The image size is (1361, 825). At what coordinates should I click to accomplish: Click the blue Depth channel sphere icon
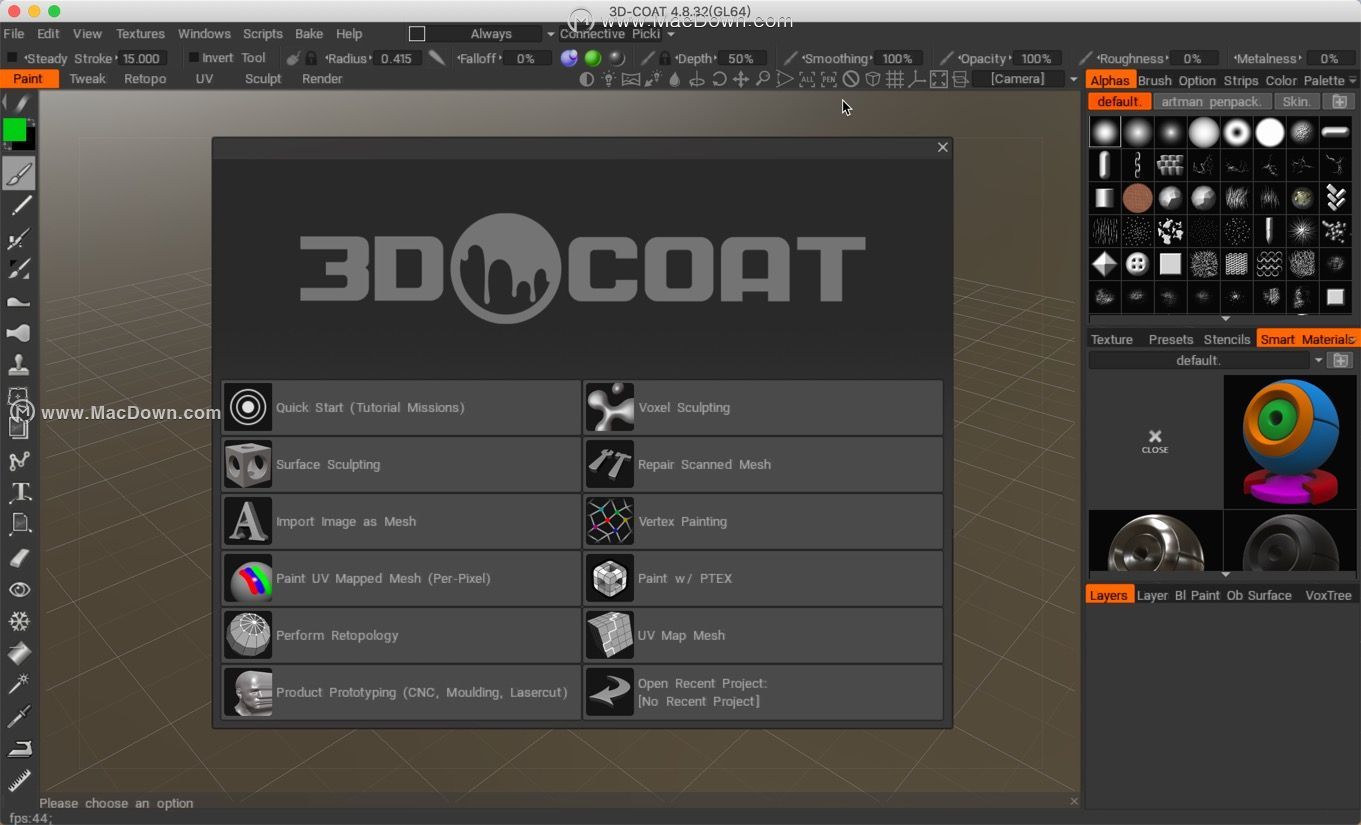569,58
